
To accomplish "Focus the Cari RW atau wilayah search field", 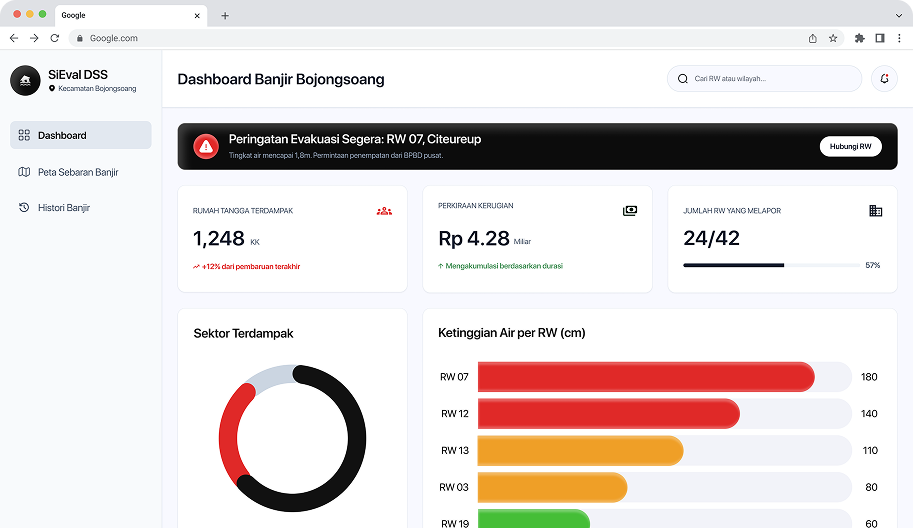I will [764, 79].
